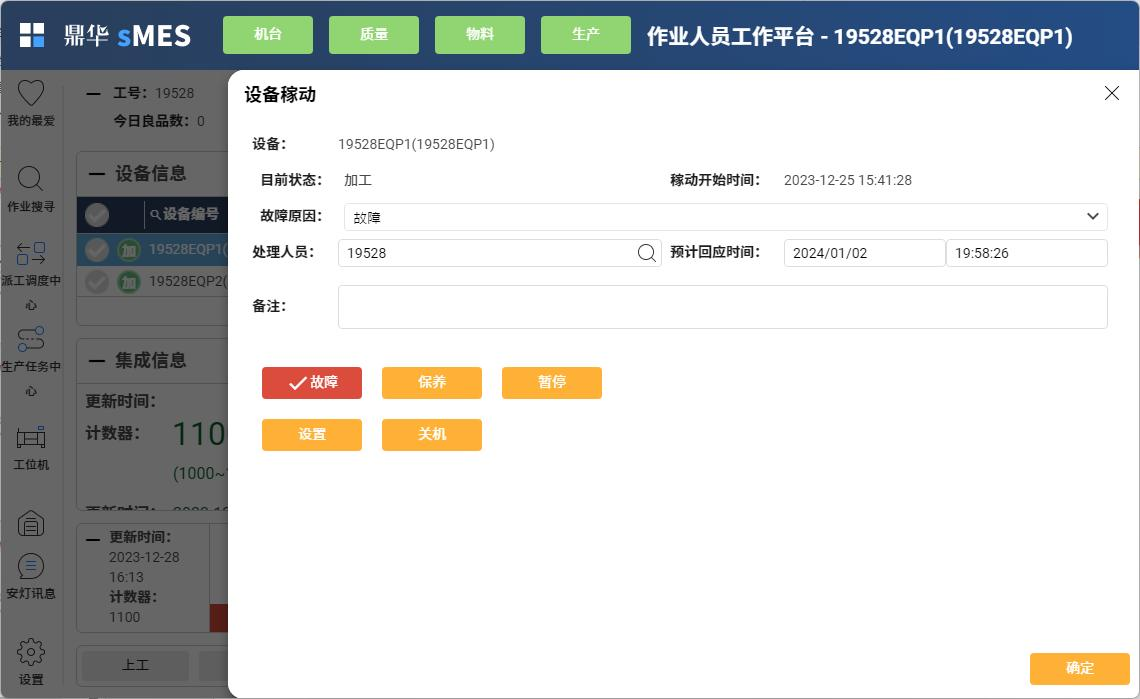Open the 故障原因 dropdown
Screen dimensions: 1140x699
coord(726,217)
